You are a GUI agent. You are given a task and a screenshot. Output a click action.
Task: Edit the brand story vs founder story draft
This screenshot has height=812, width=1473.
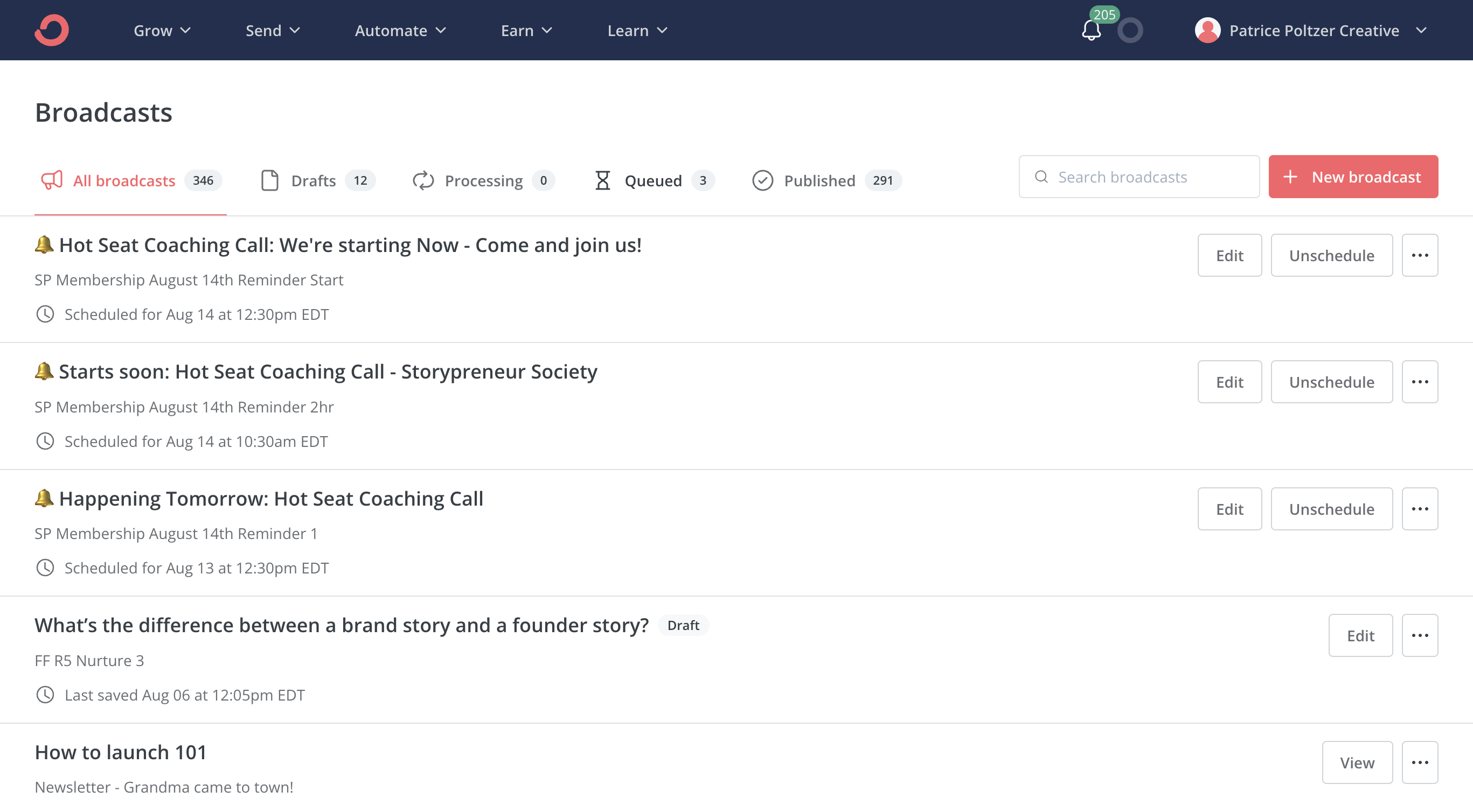tap(1360, 635)
